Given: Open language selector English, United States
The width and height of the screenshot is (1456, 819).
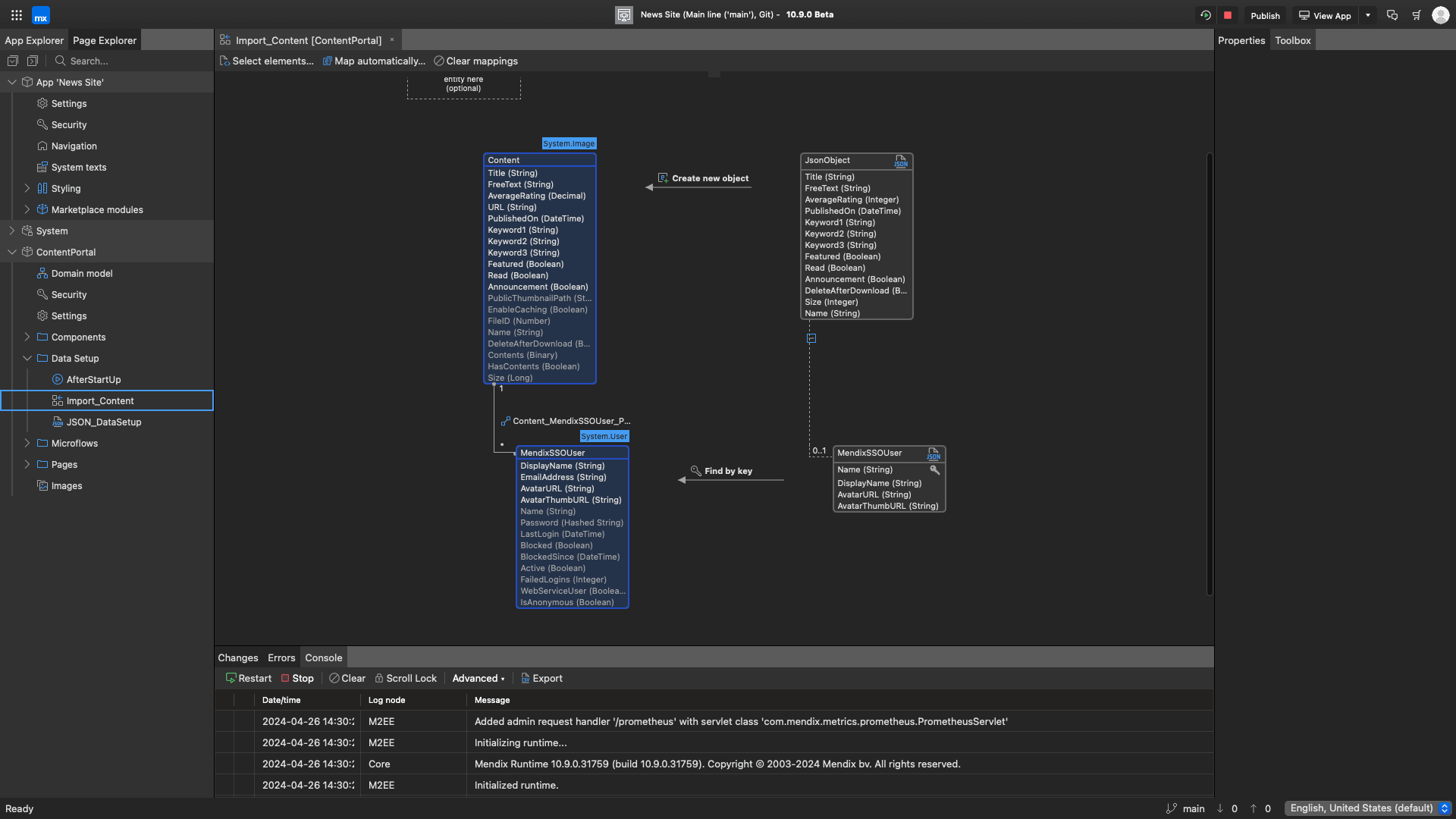Looking at the screenshot, I should (1369, 808).
